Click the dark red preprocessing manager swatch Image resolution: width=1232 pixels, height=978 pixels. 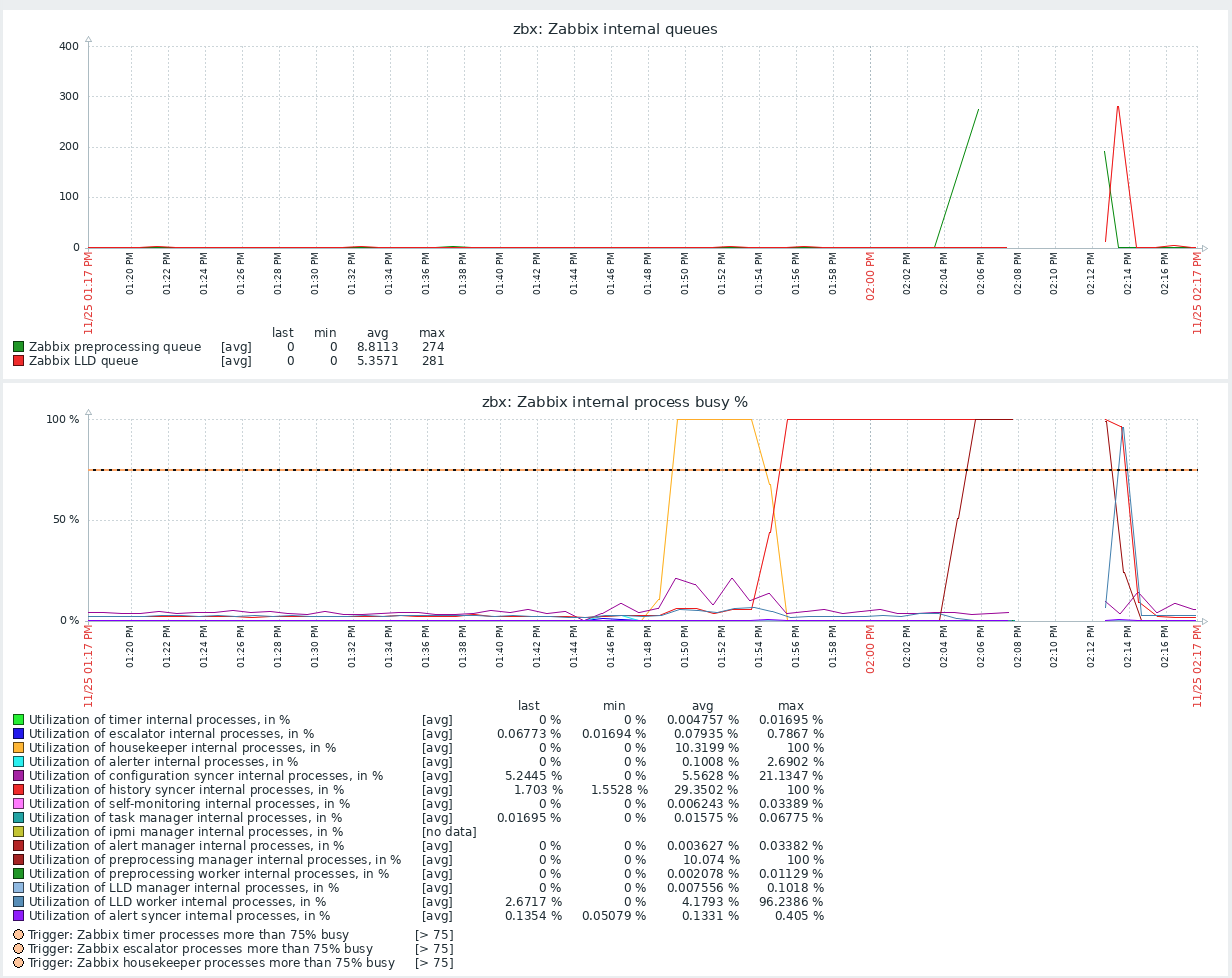pyautogui.click(x=18, y=860)
